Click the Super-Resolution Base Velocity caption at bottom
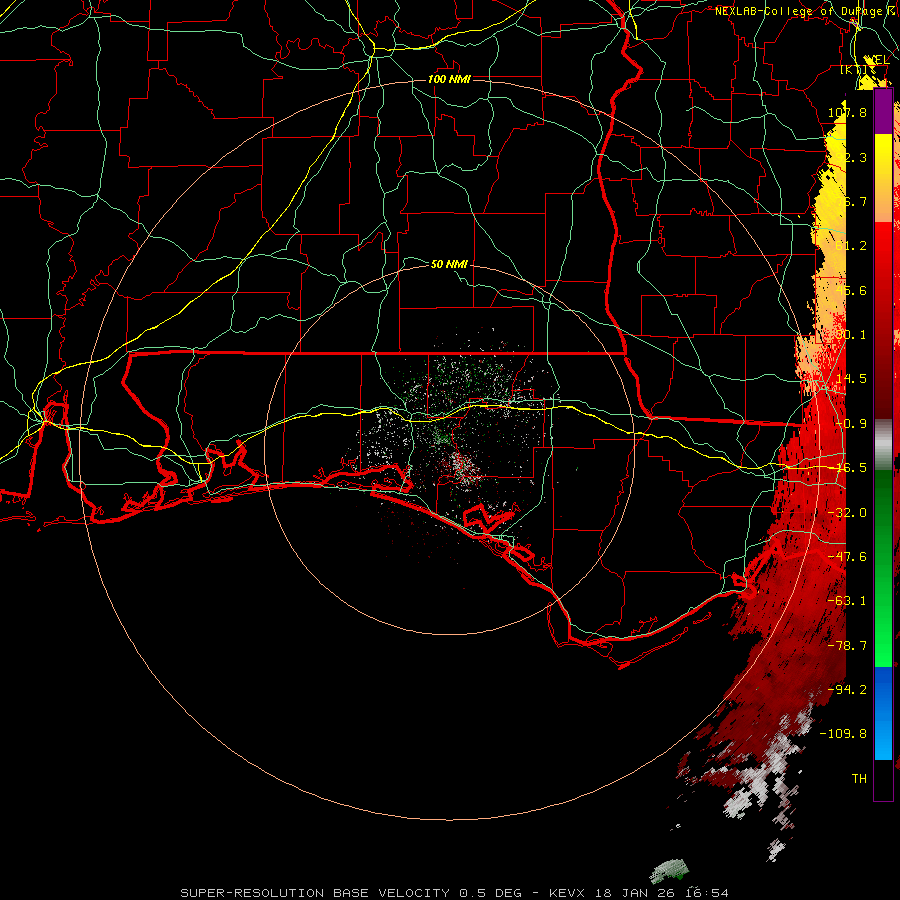 (455, 893)
